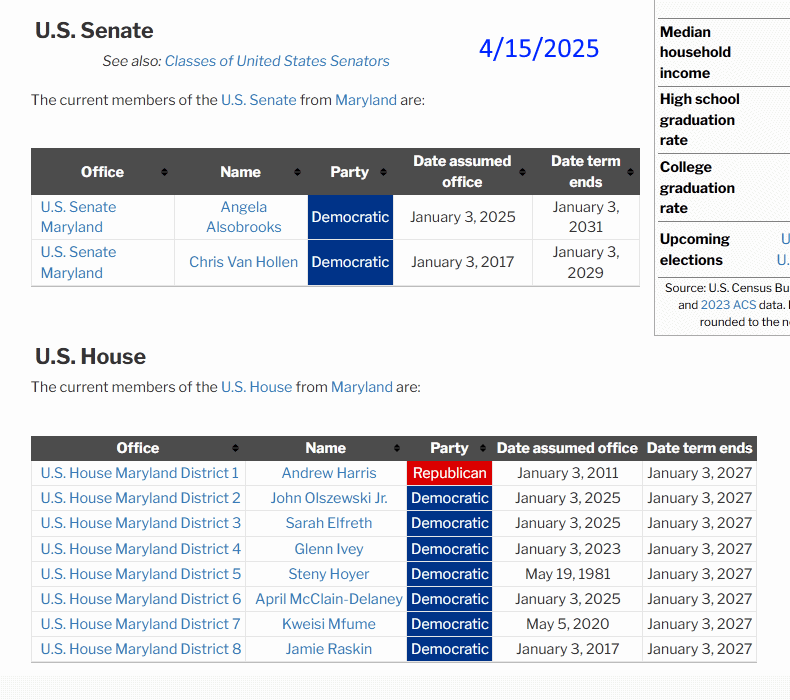Click the U.S. House section heading

(x=91, y=357)
